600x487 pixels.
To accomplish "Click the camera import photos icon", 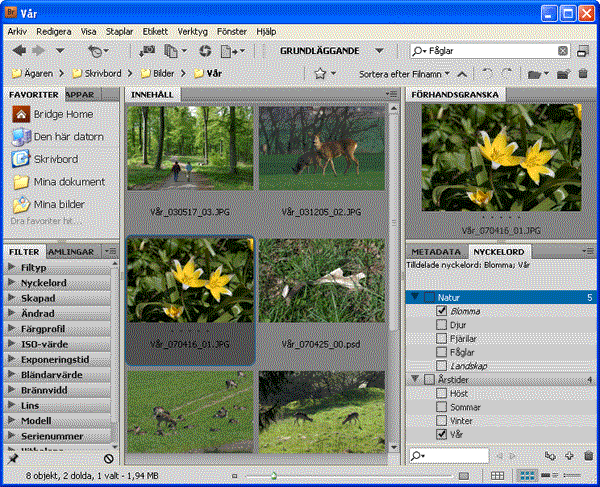I will pyautogui.click(x=148, y=50).
